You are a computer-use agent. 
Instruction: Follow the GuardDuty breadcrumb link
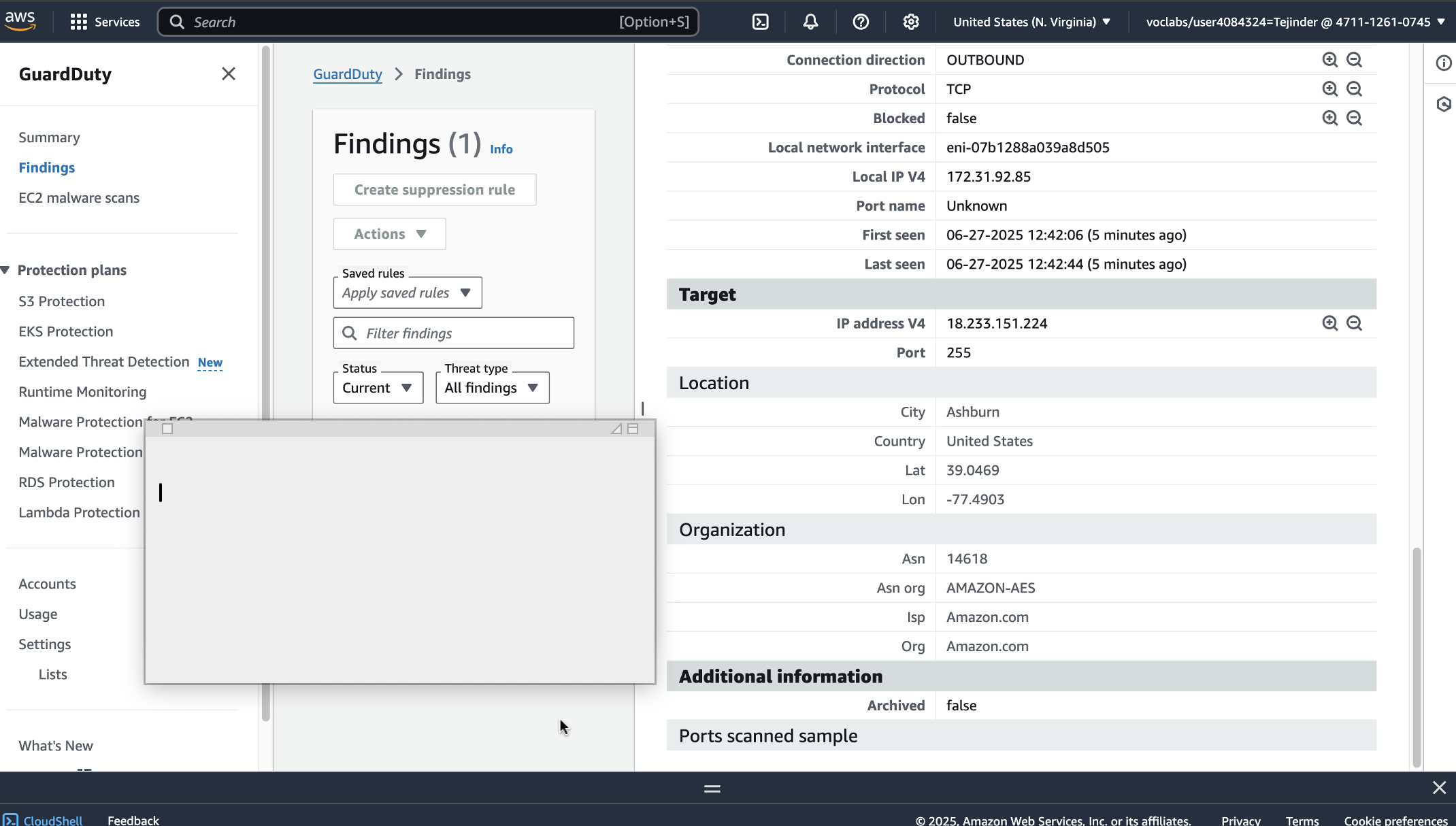(x=347, y=74)
